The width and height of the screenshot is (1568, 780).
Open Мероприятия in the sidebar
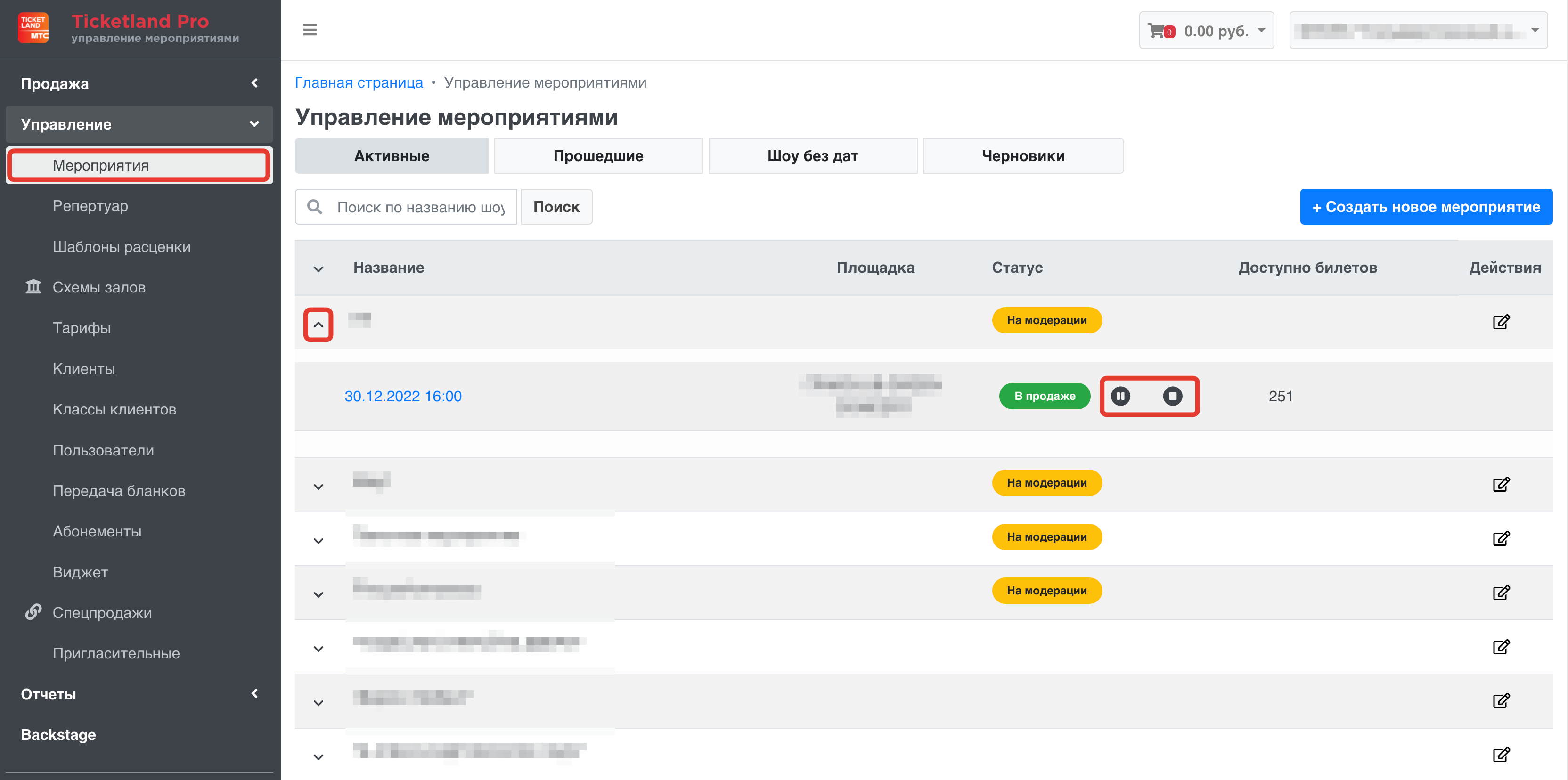coord(139,165)
